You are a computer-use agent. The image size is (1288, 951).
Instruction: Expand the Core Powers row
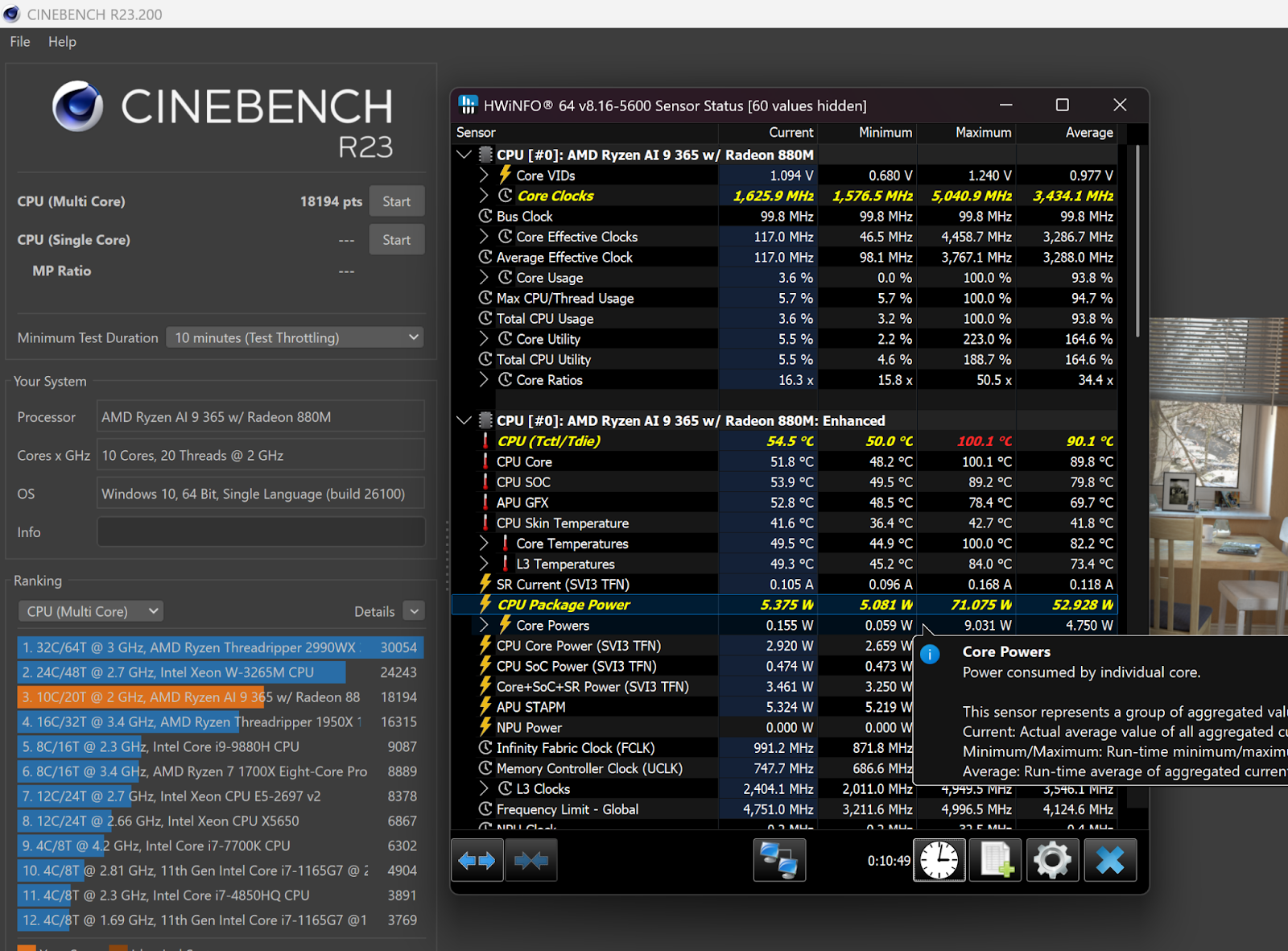(x=484, y=625)
